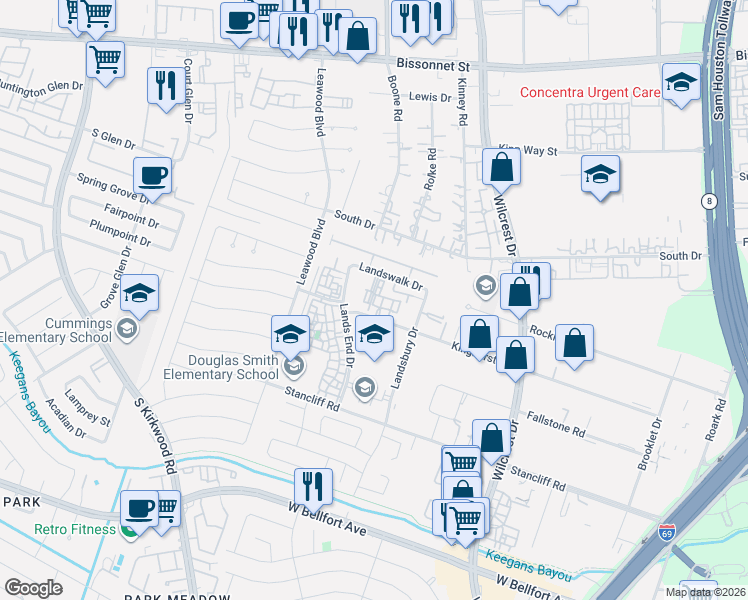This screenshot has height=600, width=748.
Task: Select the Spring Grove Dr street label
Action: coord(114,188)
